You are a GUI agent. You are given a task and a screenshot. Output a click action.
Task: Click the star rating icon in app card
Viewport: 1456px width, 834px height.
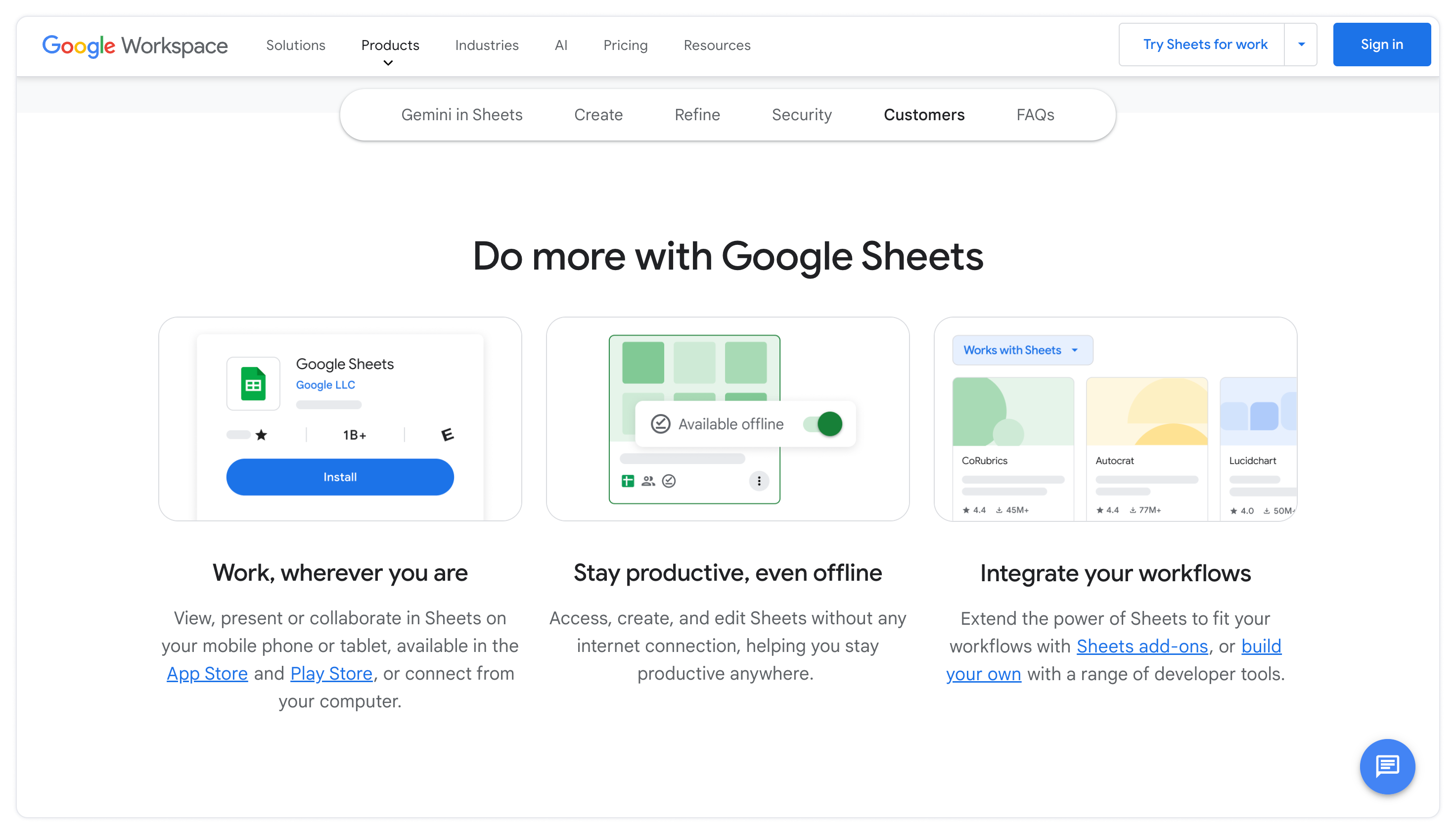coord(261,435)
